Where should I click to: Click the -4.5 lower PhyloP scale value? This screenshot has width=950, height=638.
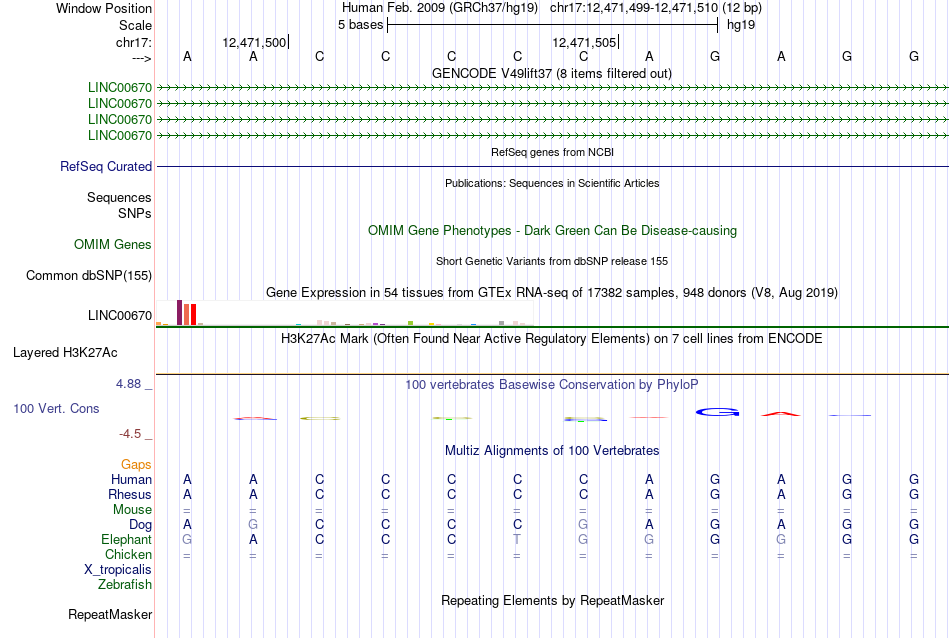[130, 434]
